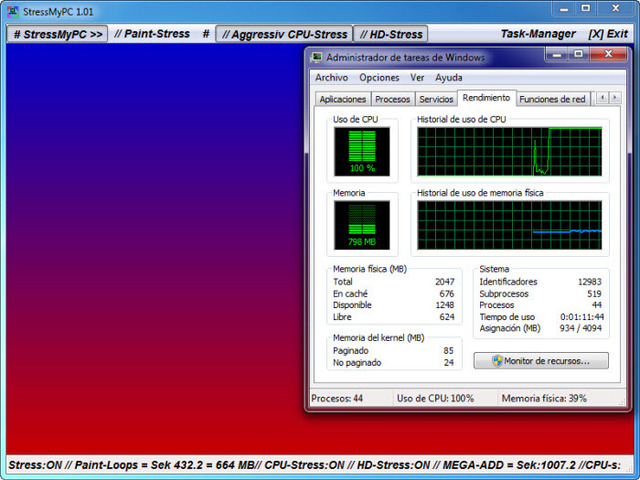
Task: Click the Monitor de recursos... button
Action: click(541, 361)
